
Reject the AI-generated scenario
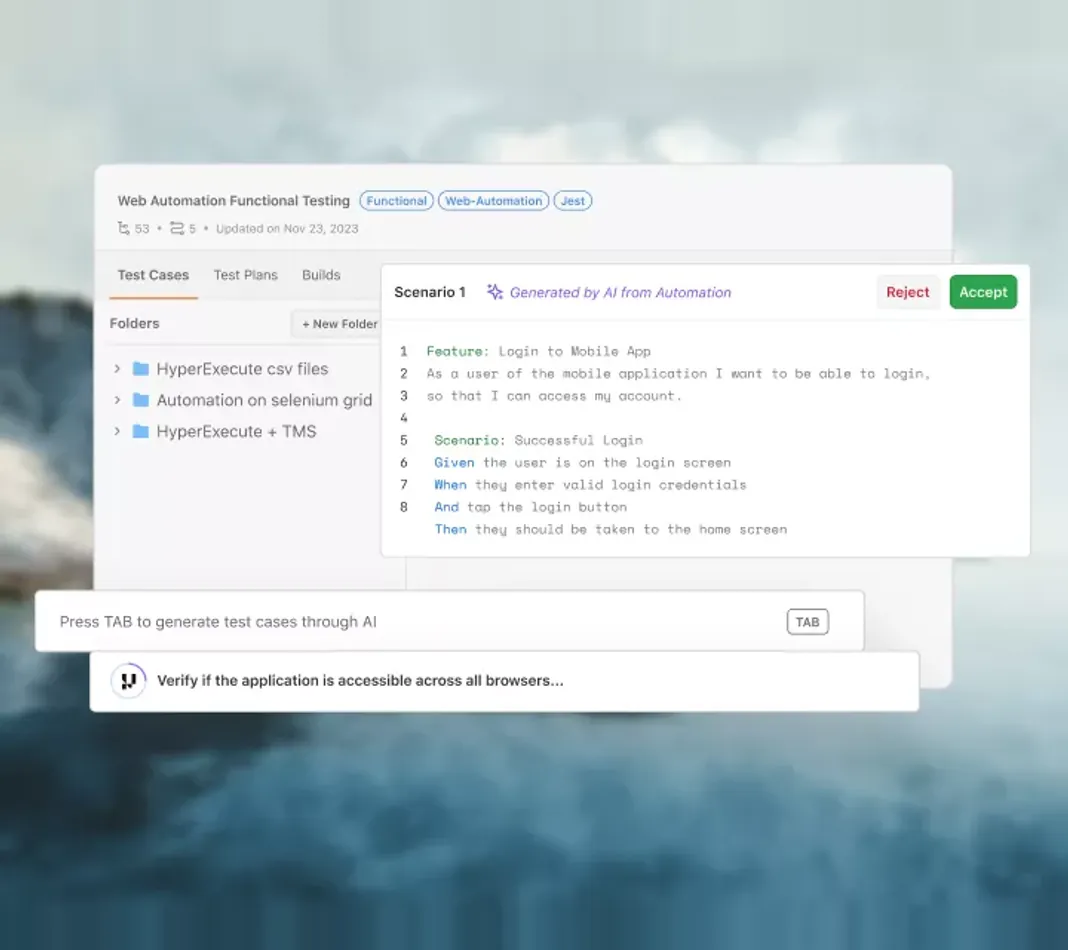coord(907,292)
